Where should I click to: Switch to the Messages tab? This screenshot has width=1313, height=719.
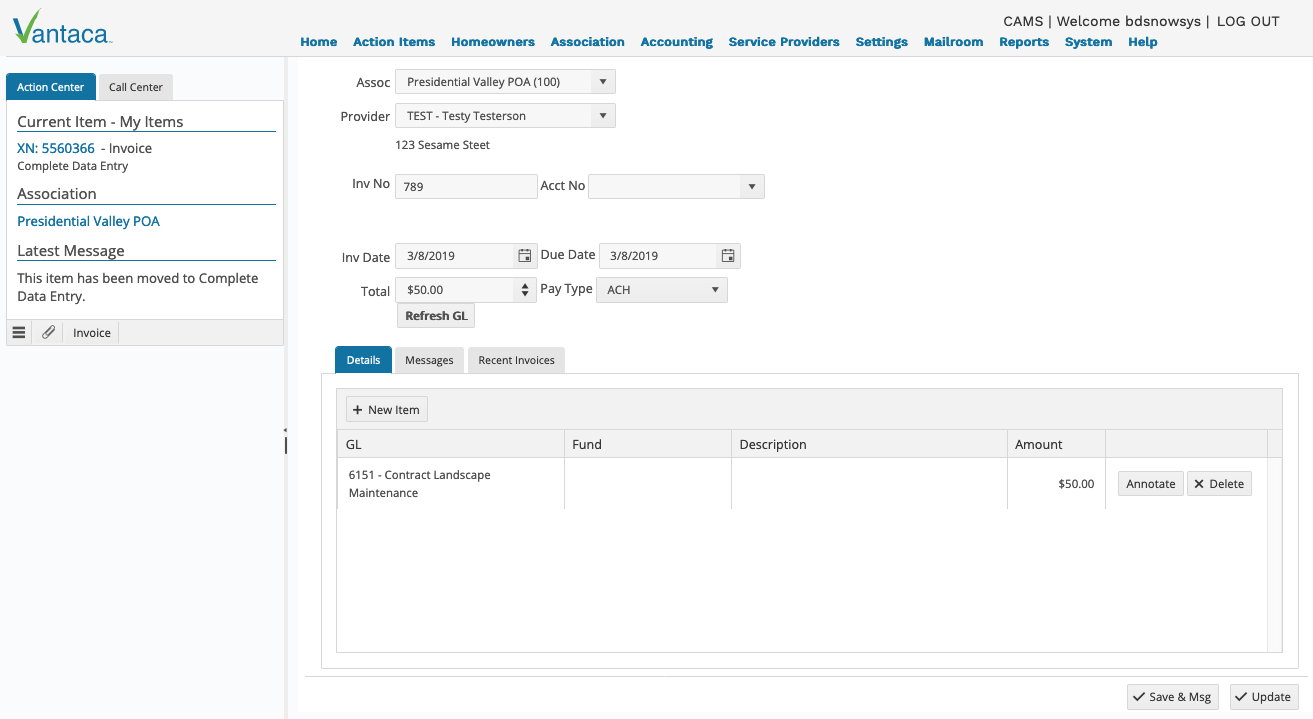click(429, 359)
